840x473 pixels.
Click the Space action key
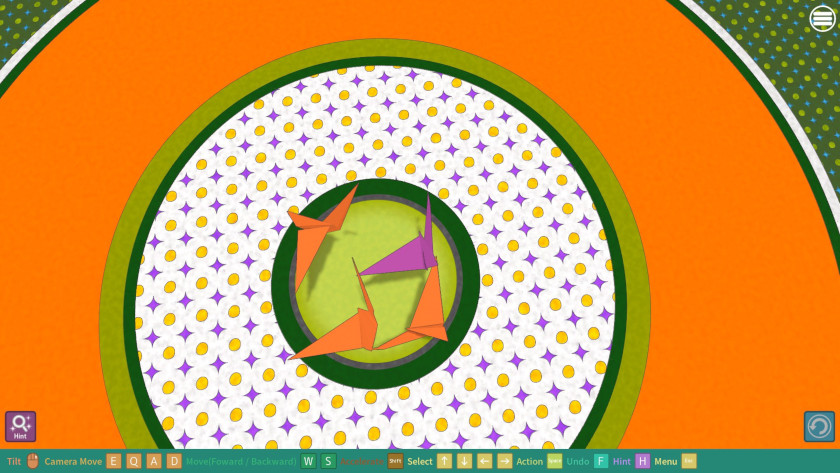[554, 461]
